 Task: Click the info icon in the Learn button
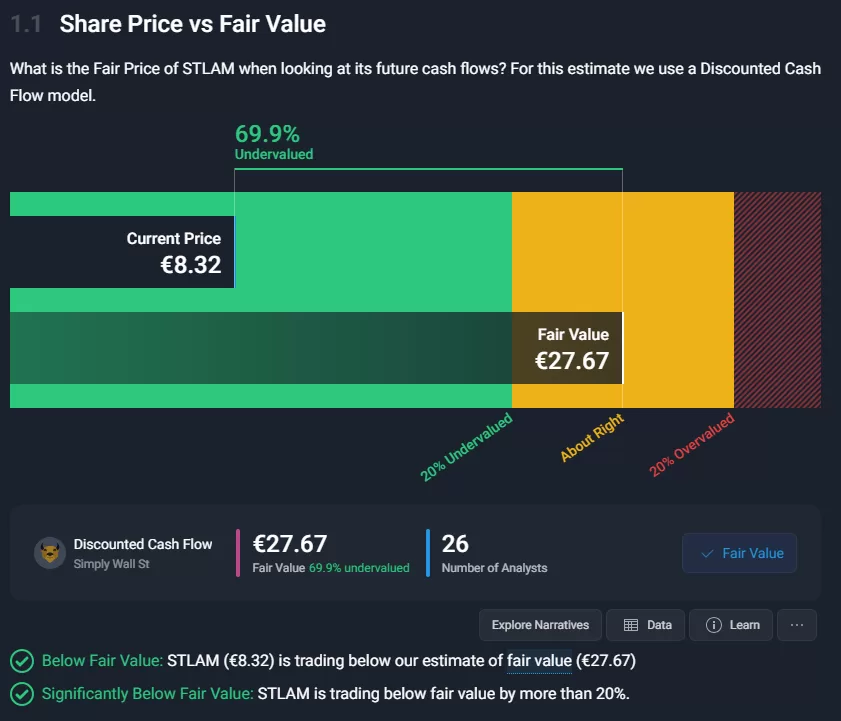coord(714,625)
